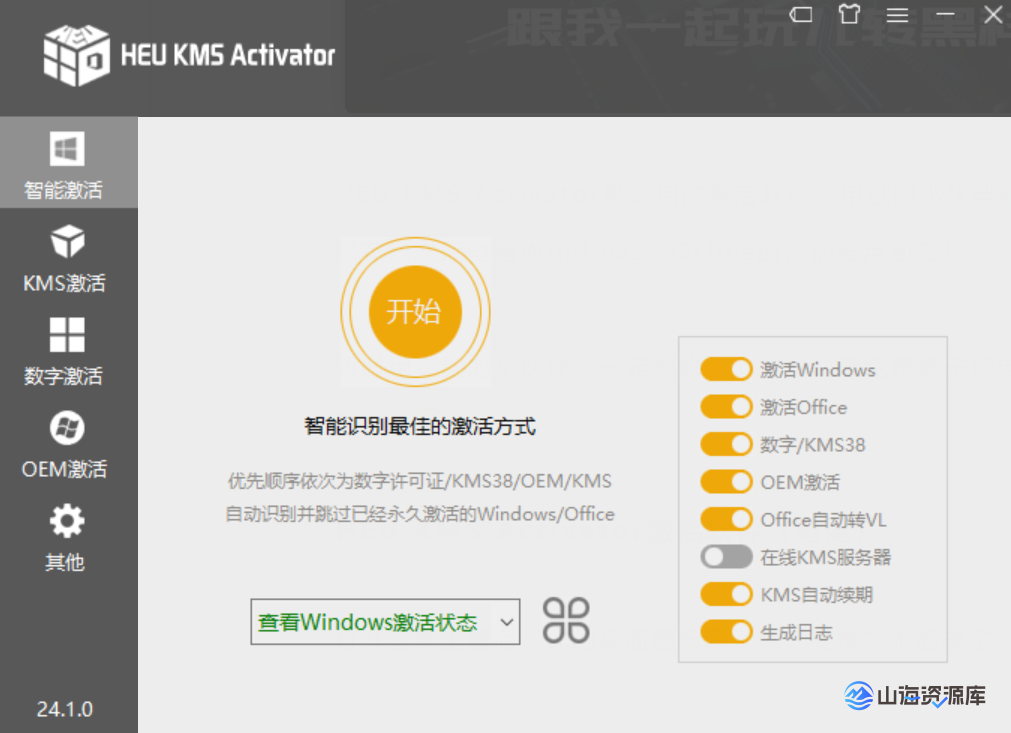Click the 24.1.0 version number label
The width and height of the screenshot is (1011, 733).
65,709
